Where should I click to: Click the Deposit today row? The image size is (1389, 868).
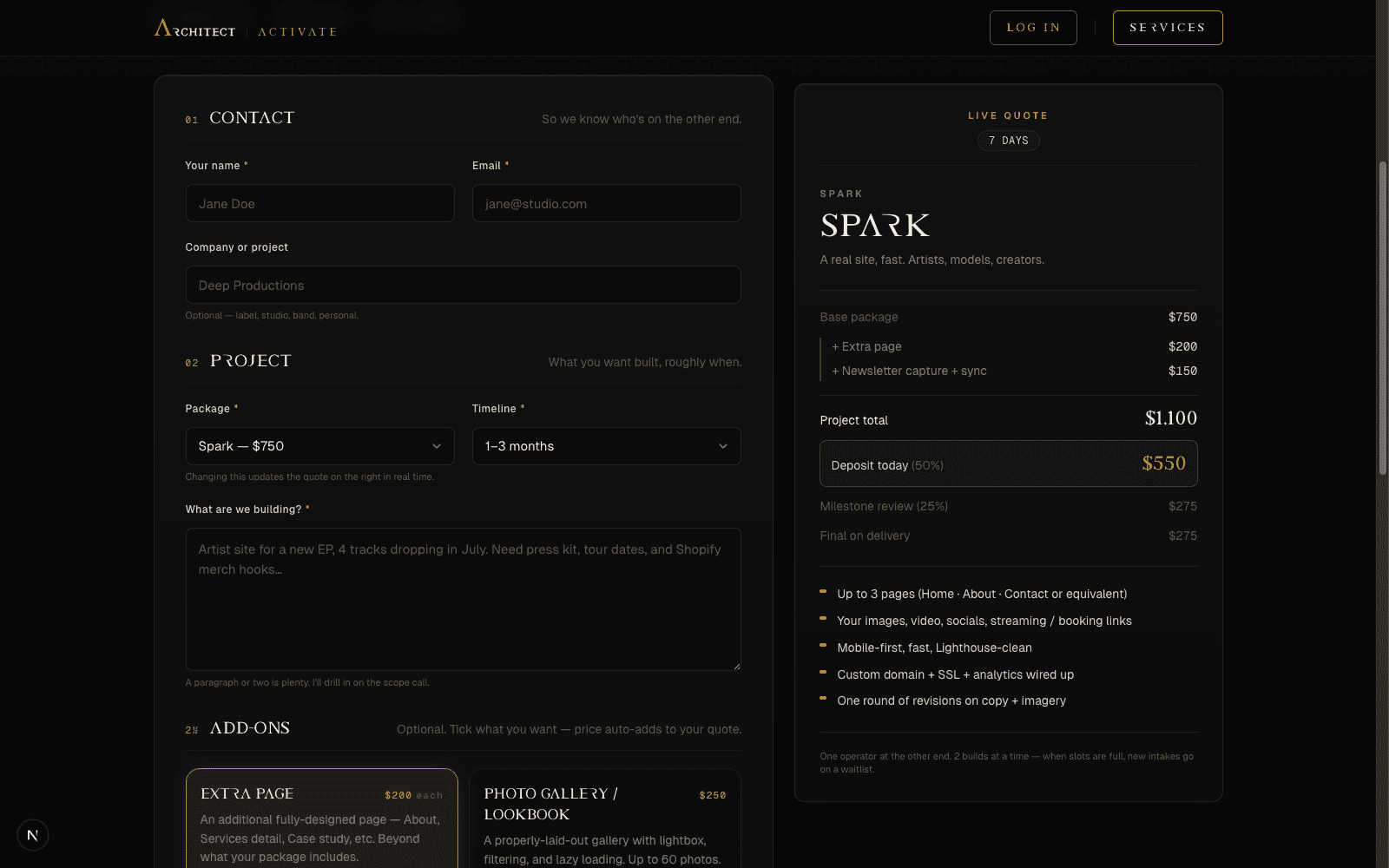(x=1008, y=464)
